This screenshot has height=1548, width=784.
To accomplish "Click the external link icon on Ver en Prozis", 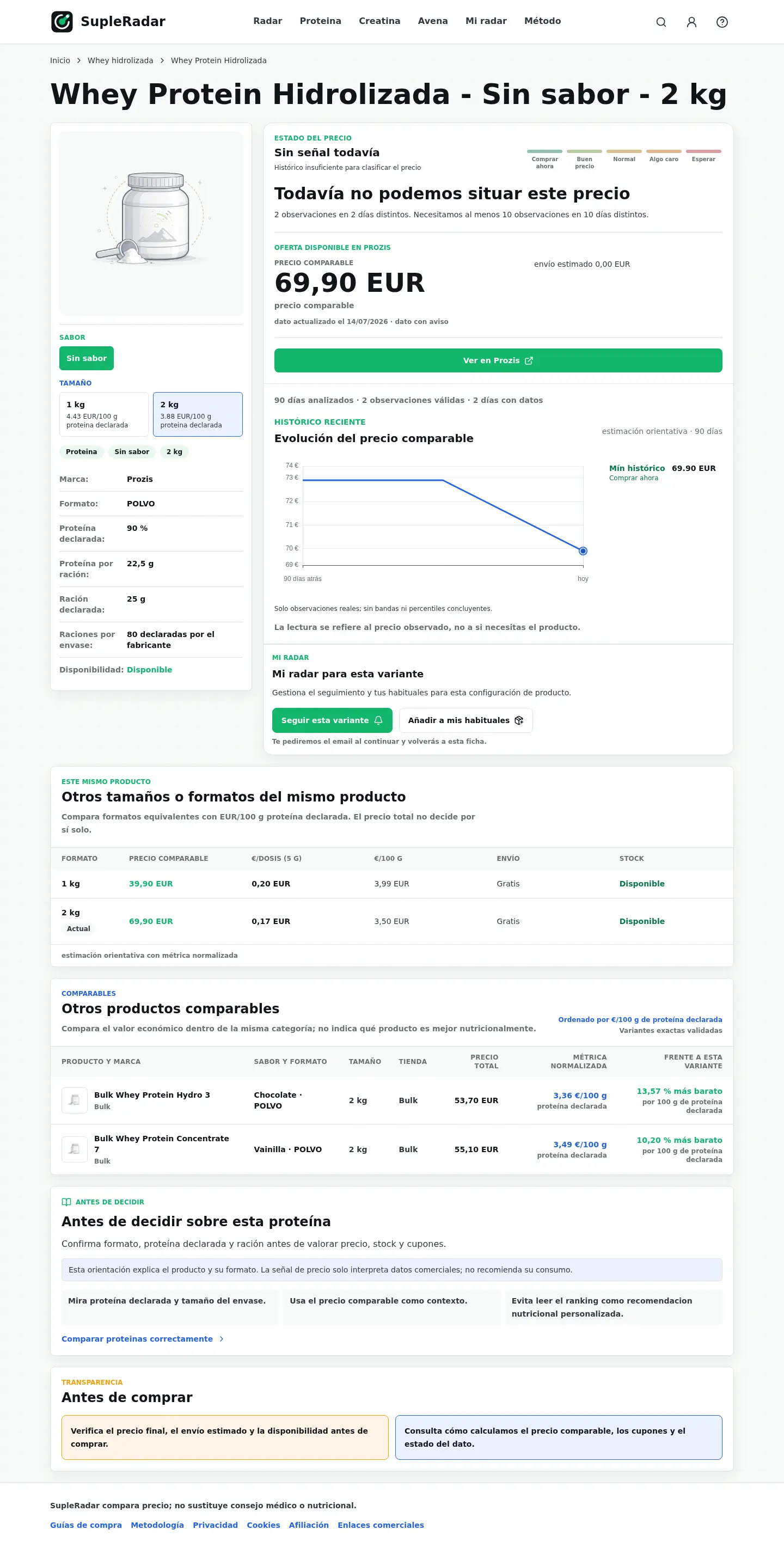I will coord(529,360).
